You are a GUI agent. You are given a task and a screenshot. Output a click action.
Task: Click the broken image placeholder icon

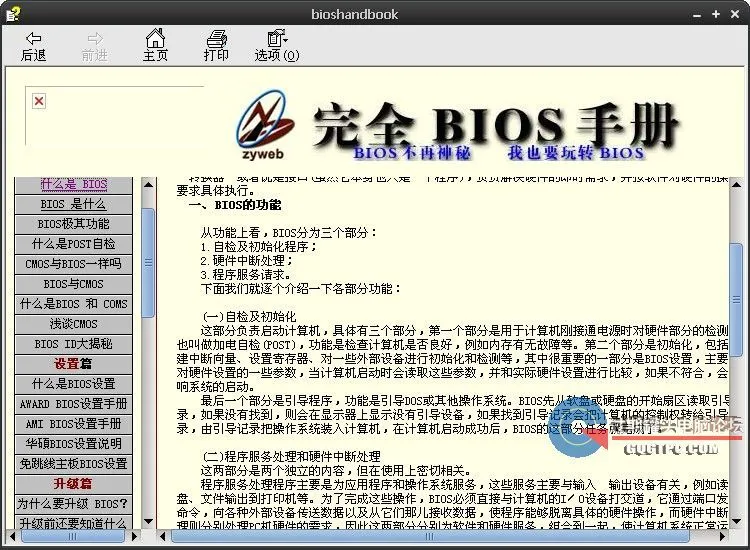[x=39, y=101]
